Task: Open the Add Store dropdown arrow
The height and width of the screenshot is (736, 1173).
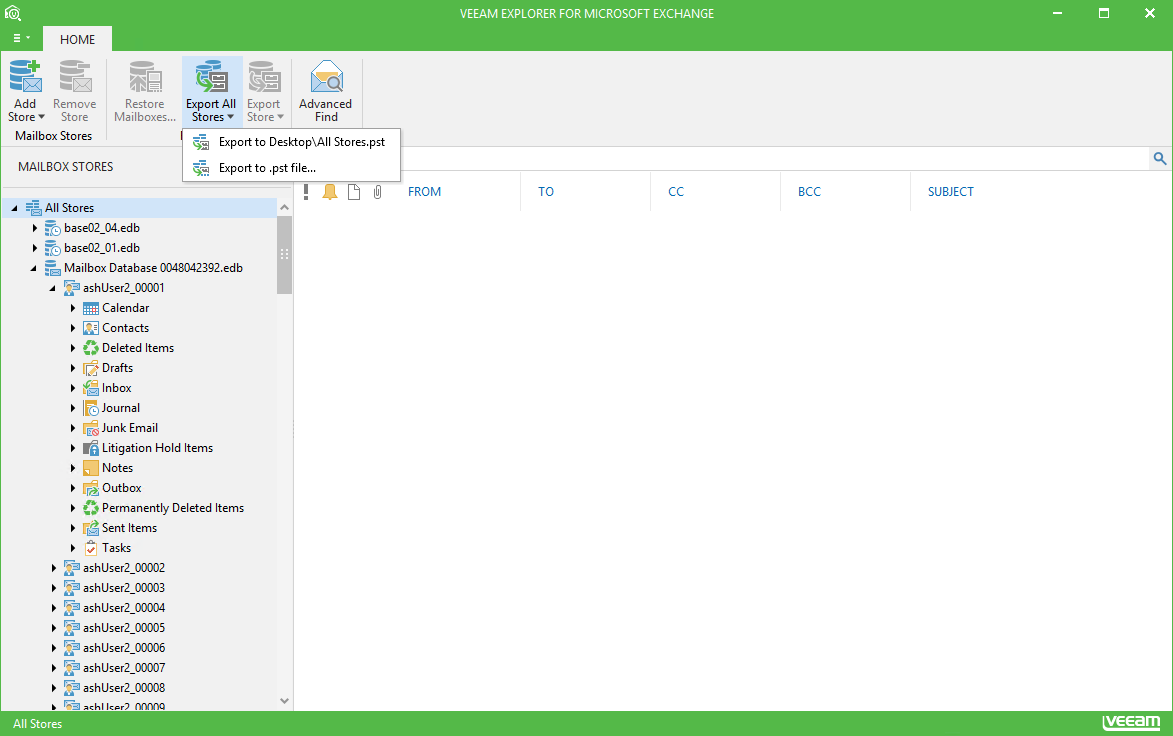Action: (x=42, y=117)
